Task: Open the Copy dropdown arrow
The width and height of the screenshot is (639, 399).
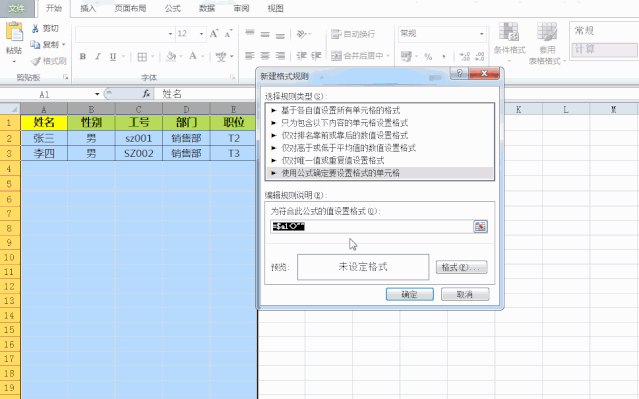Action: click(64, 44)
